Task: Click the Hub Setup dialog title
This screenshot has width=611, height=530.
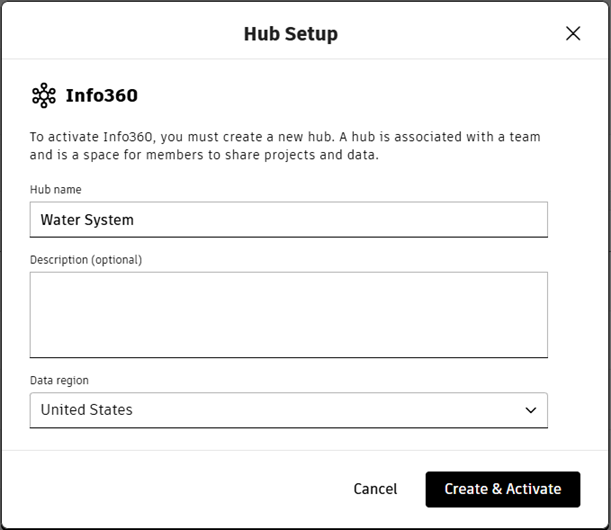Action: 290,34
